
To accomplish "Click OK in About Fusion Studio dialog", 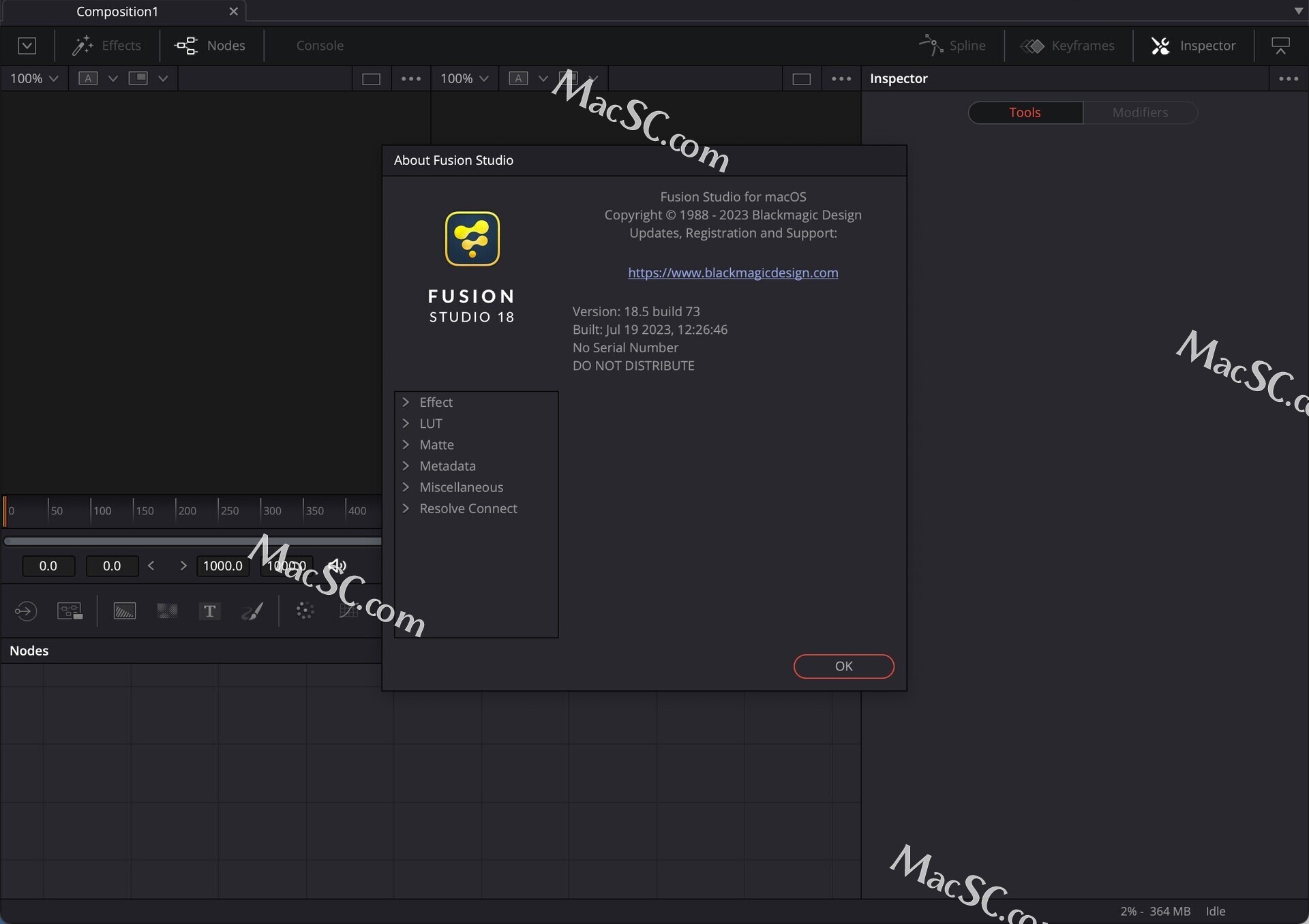I will coord(843,666).
